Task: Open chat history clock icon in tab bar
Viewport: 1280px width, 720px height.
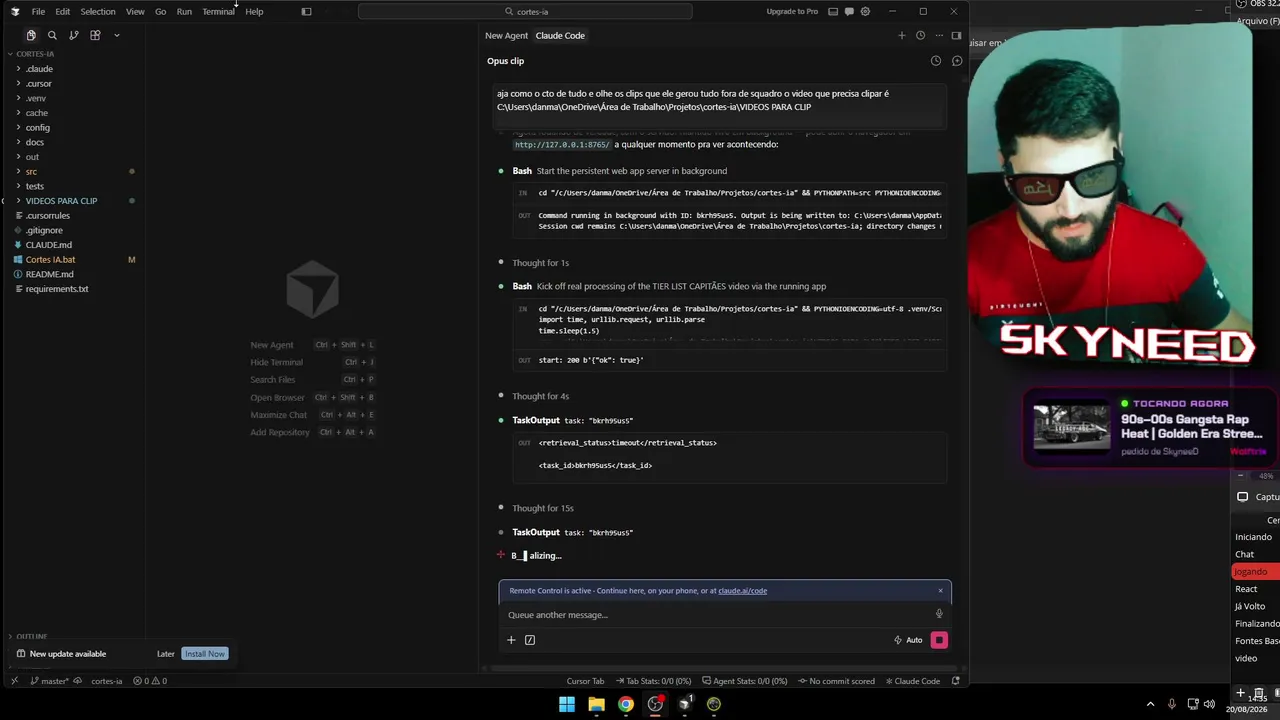Action: point(920,35)
